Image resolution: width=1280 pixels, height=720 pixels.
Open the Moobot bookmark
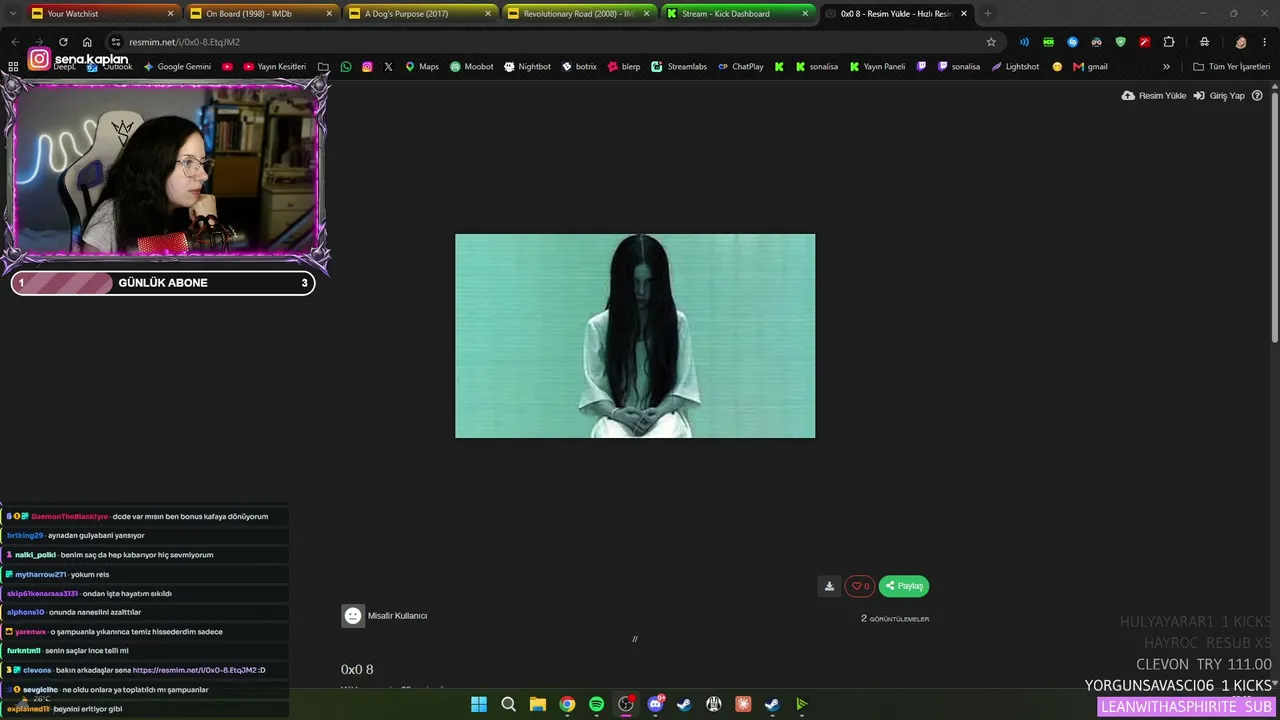coord(472,67)
